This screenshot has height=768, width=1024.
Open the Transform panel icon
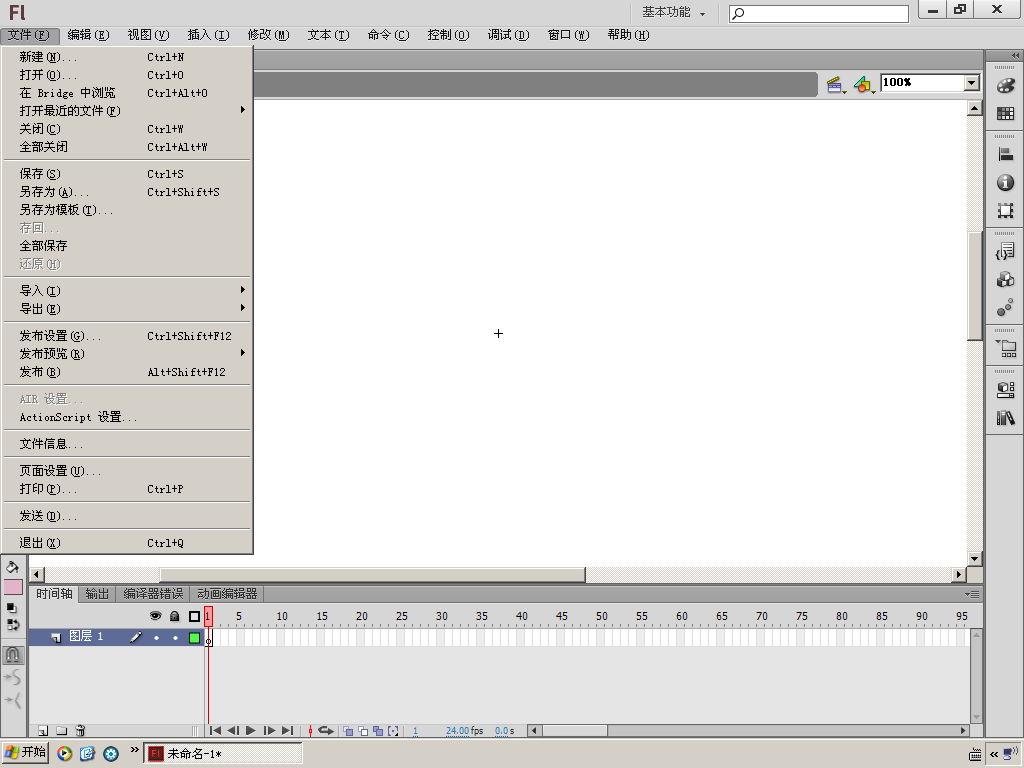1006,210
